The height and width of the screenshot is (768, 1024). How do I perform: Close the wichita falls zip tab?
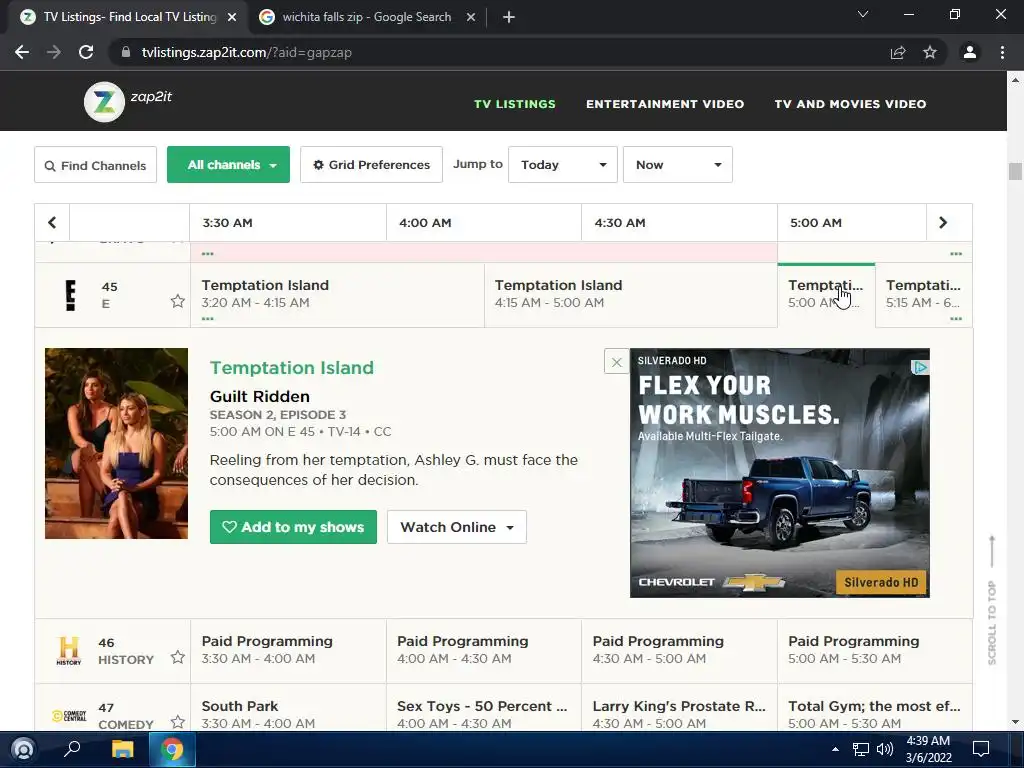471,17
